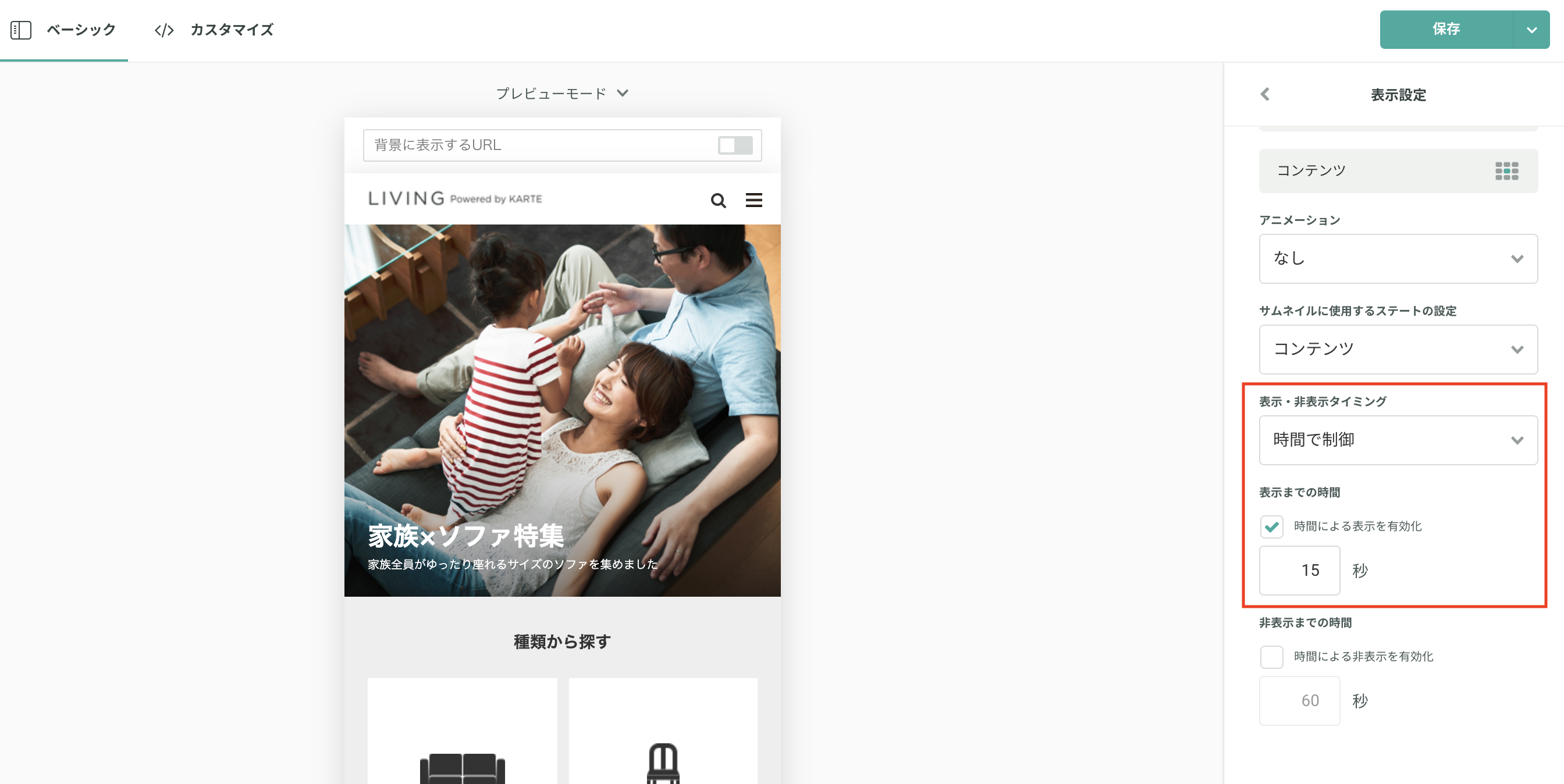The image size is (1564, 784).
Task: Click the grid icon next to コンテンツ
Action: click(x=1506, y=171)
